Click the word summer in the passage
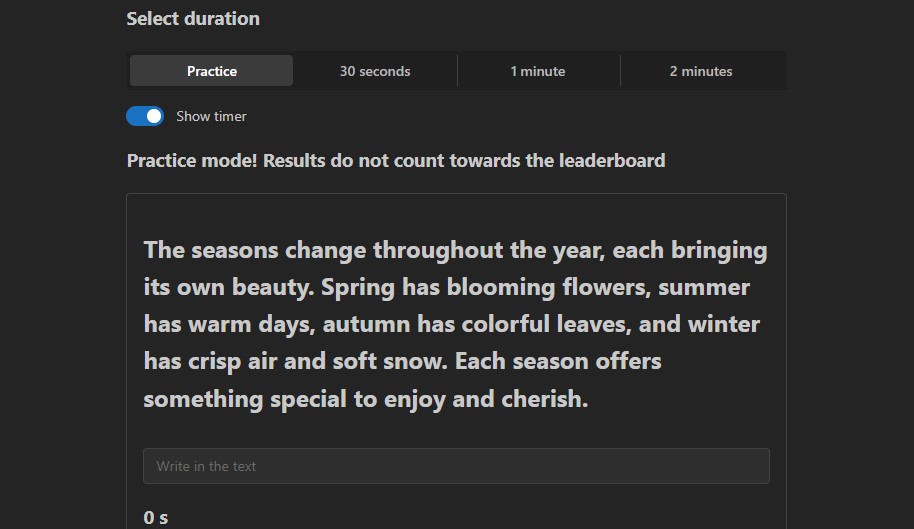The image size is (914, 529). (x=704, y=288)
